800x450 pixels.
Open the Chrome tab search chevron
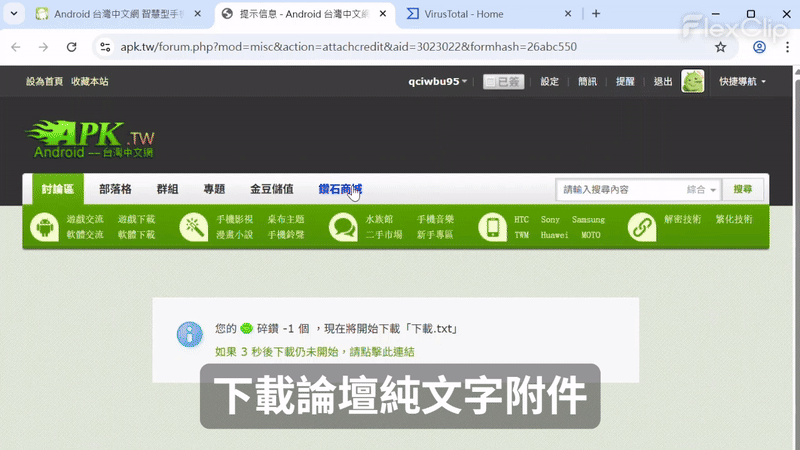(x=14, y=14)
